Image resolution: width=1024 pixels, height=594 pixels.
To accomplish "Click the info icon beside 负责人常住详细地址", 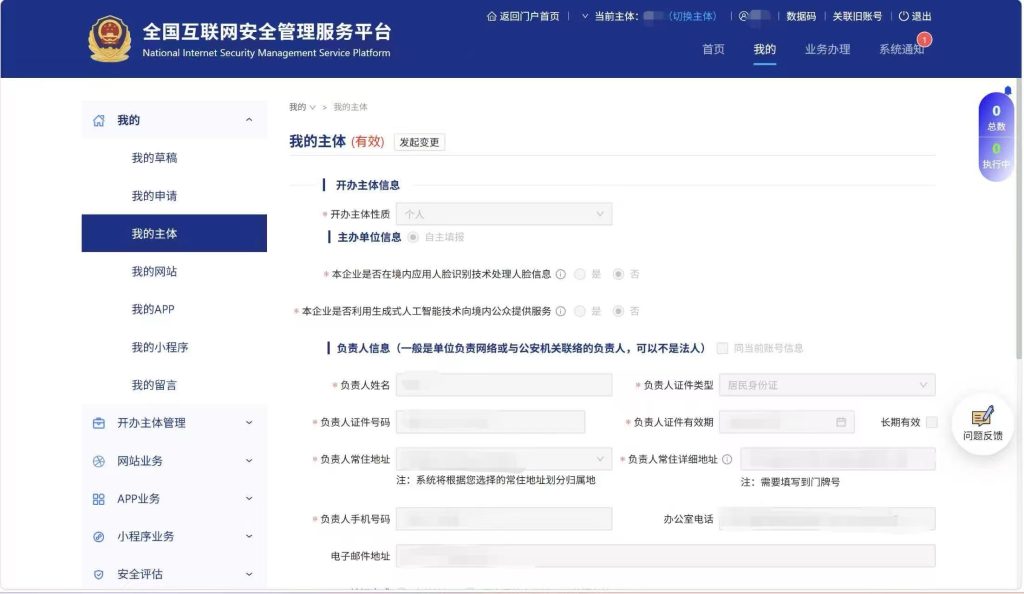I will 727,460.
